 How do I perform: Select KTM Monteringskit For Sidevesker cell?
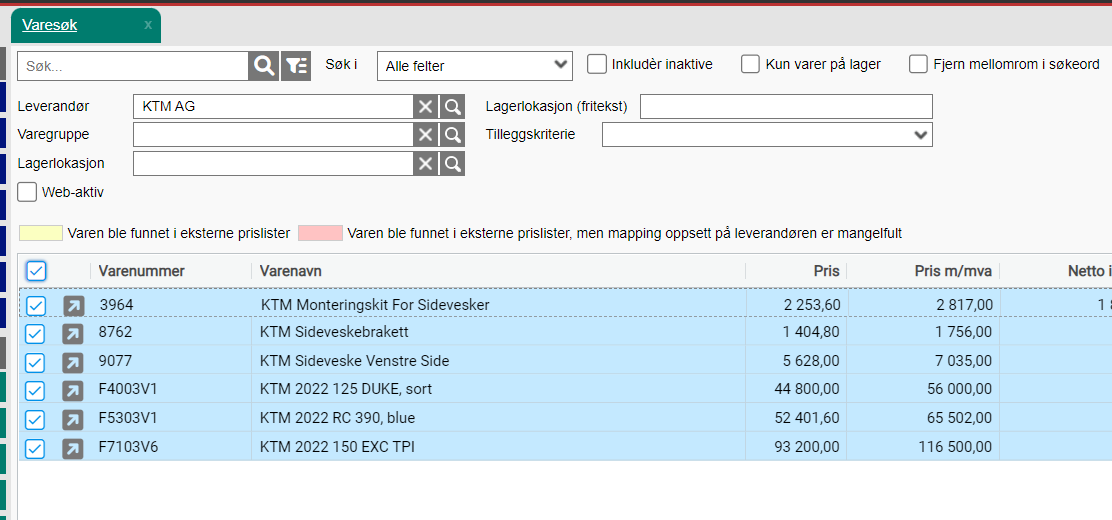[x=499, y=305]
